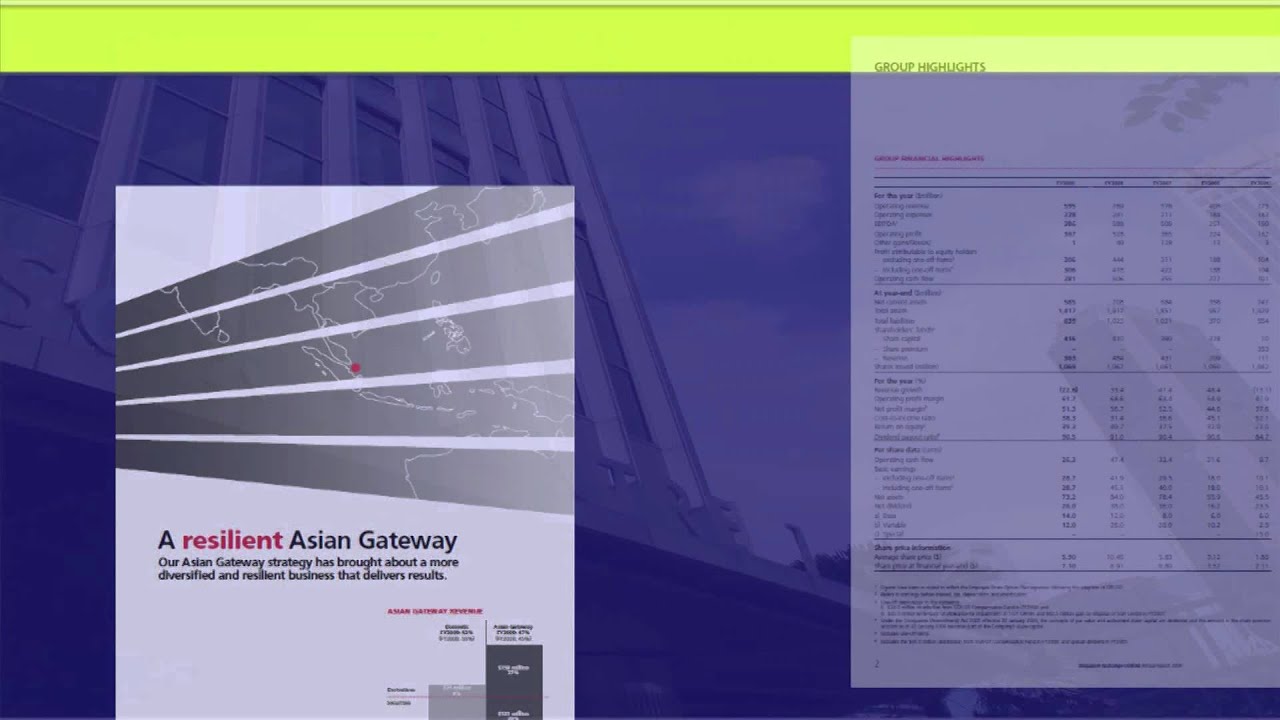Click the red 'GROUP FINANCIAL HIGHLIGHTS' table title

[x=929, y=158]
